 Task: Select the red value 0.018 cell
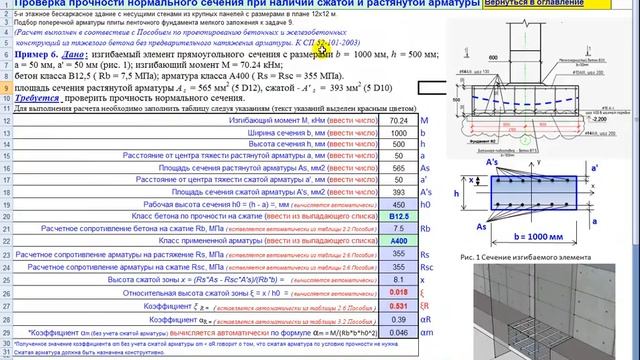398,292
